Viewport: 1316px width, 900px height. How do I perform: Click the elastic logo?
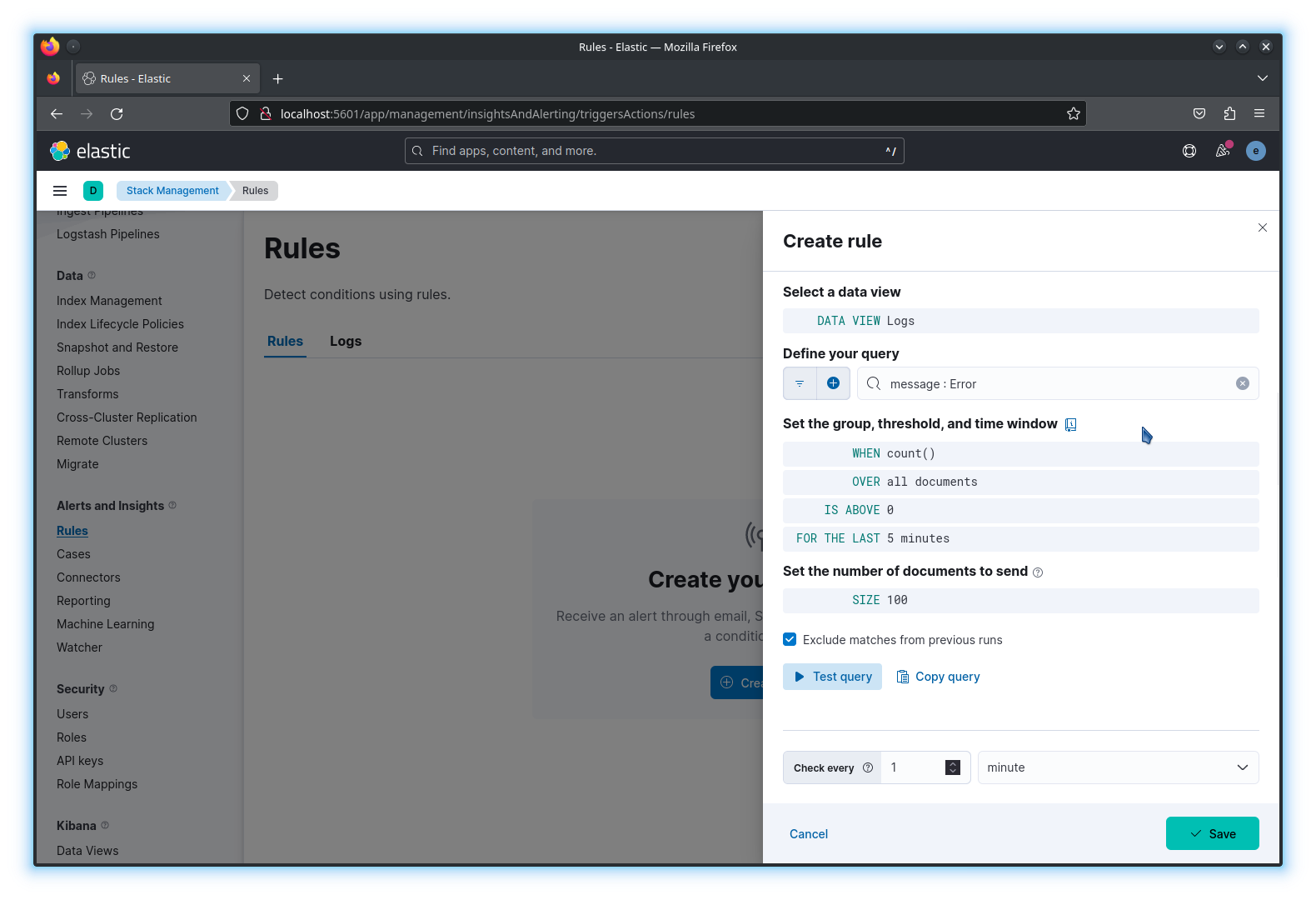click(90, 151)
